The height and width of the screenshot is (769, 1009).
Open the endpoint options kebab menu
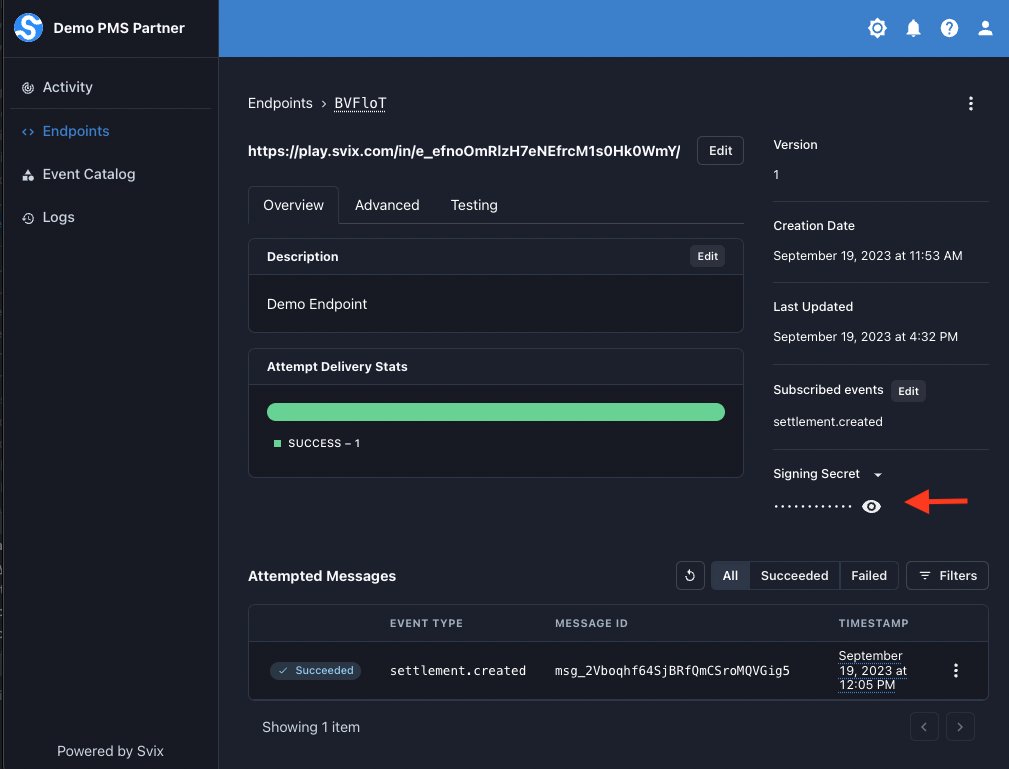[970, 103]
